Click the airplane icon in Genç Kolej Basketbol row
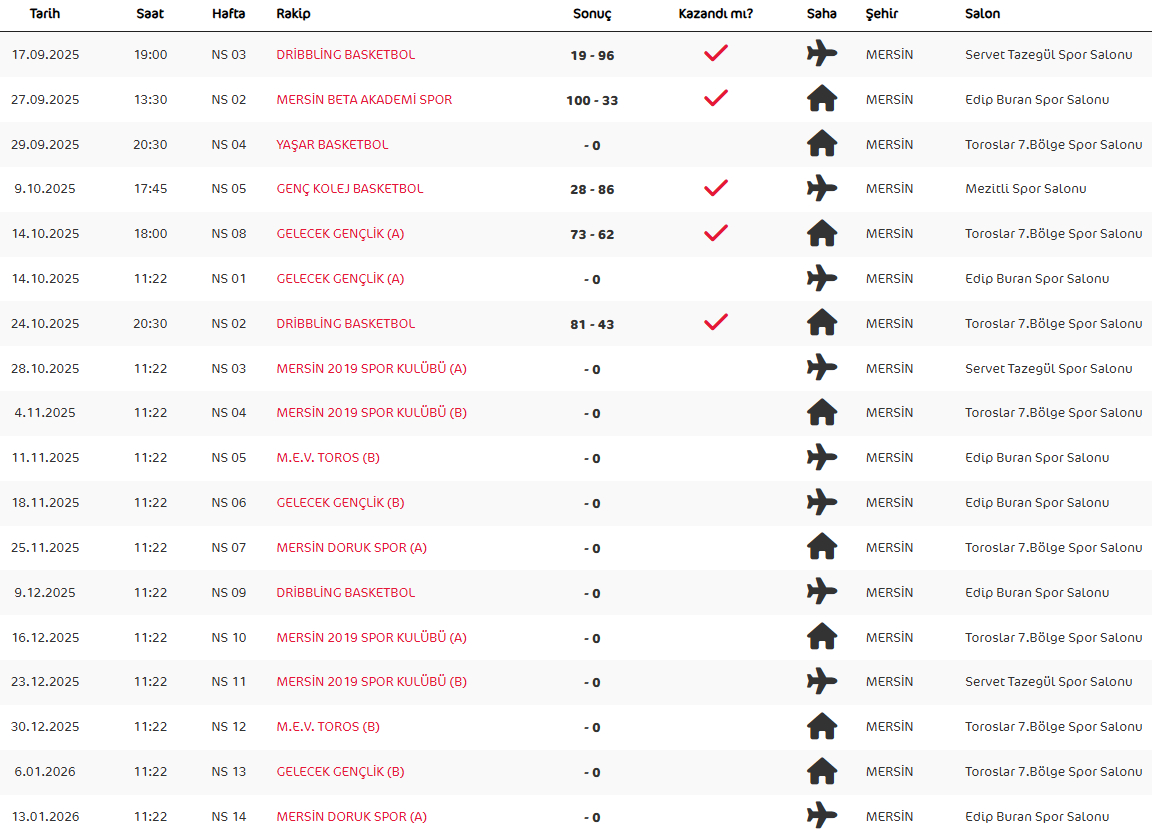Screen dimensions: 1152x829 [x=821, y=188]
